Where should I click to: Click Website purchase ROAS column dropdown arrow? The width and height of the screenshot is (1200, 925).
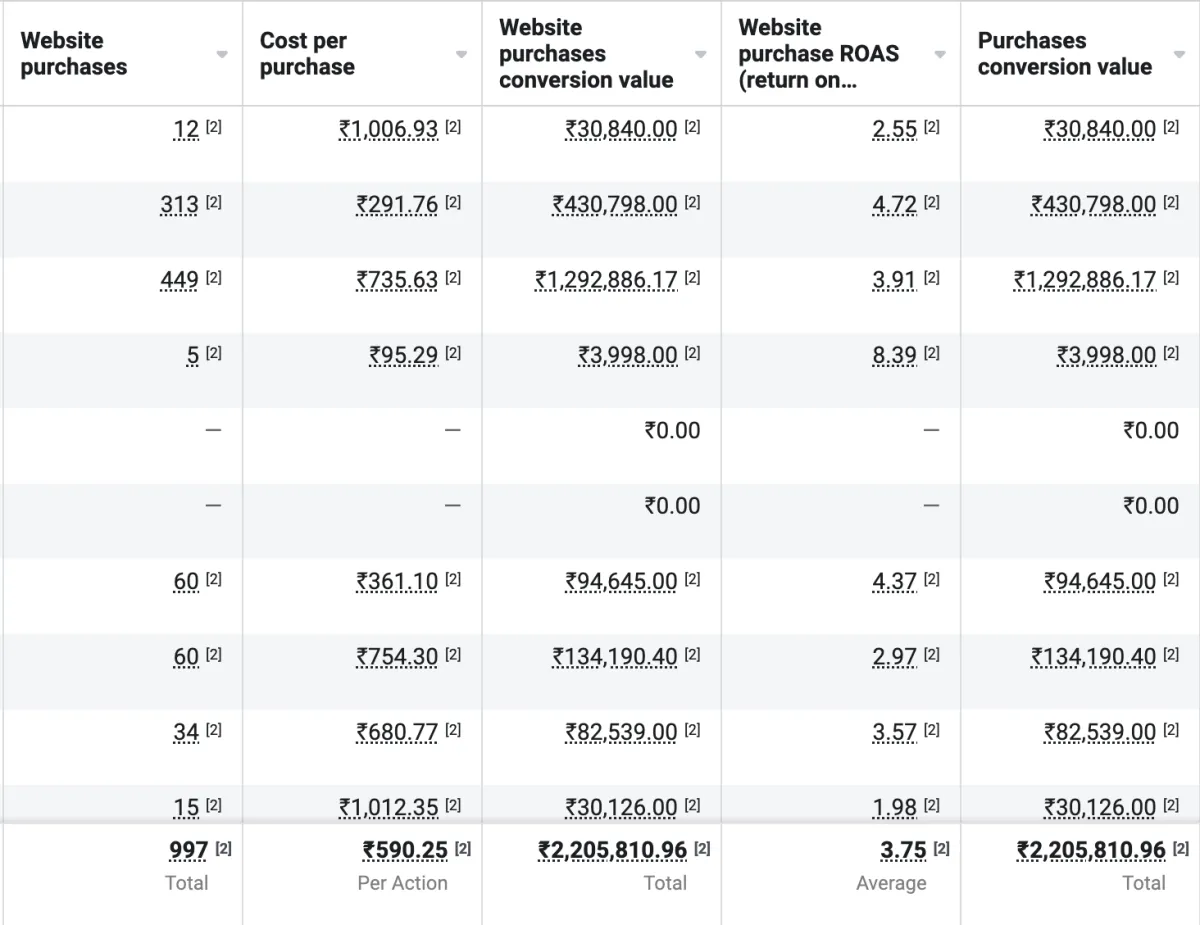(x=940, y=54)
